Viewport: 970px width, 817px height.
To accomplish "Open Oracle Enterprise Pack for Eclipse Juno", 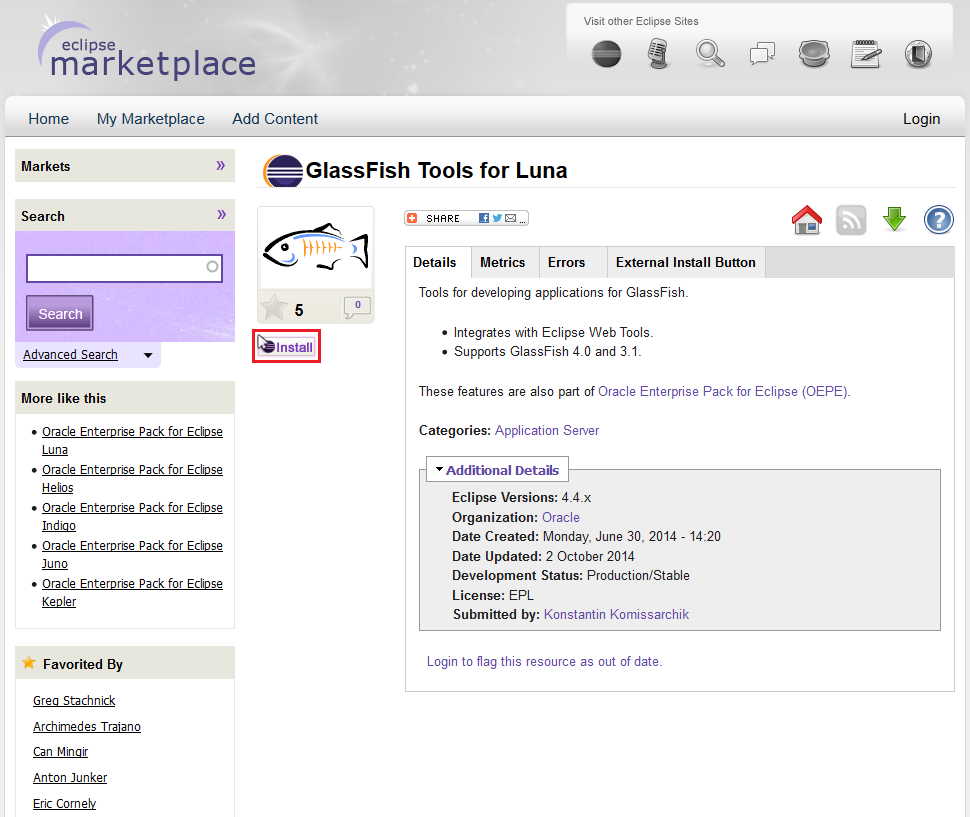I will tap(132, 555).
